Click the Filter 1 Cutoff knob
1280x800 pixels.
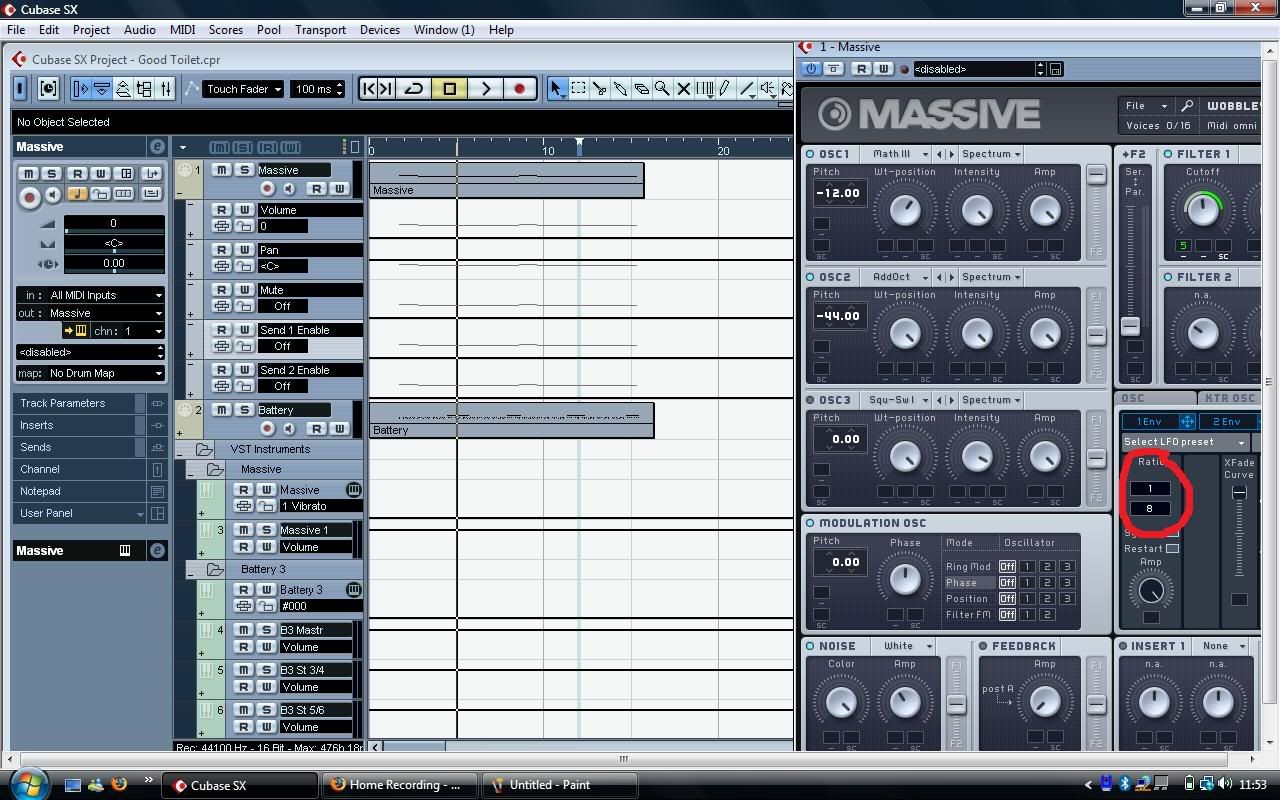click(1203, 209)
